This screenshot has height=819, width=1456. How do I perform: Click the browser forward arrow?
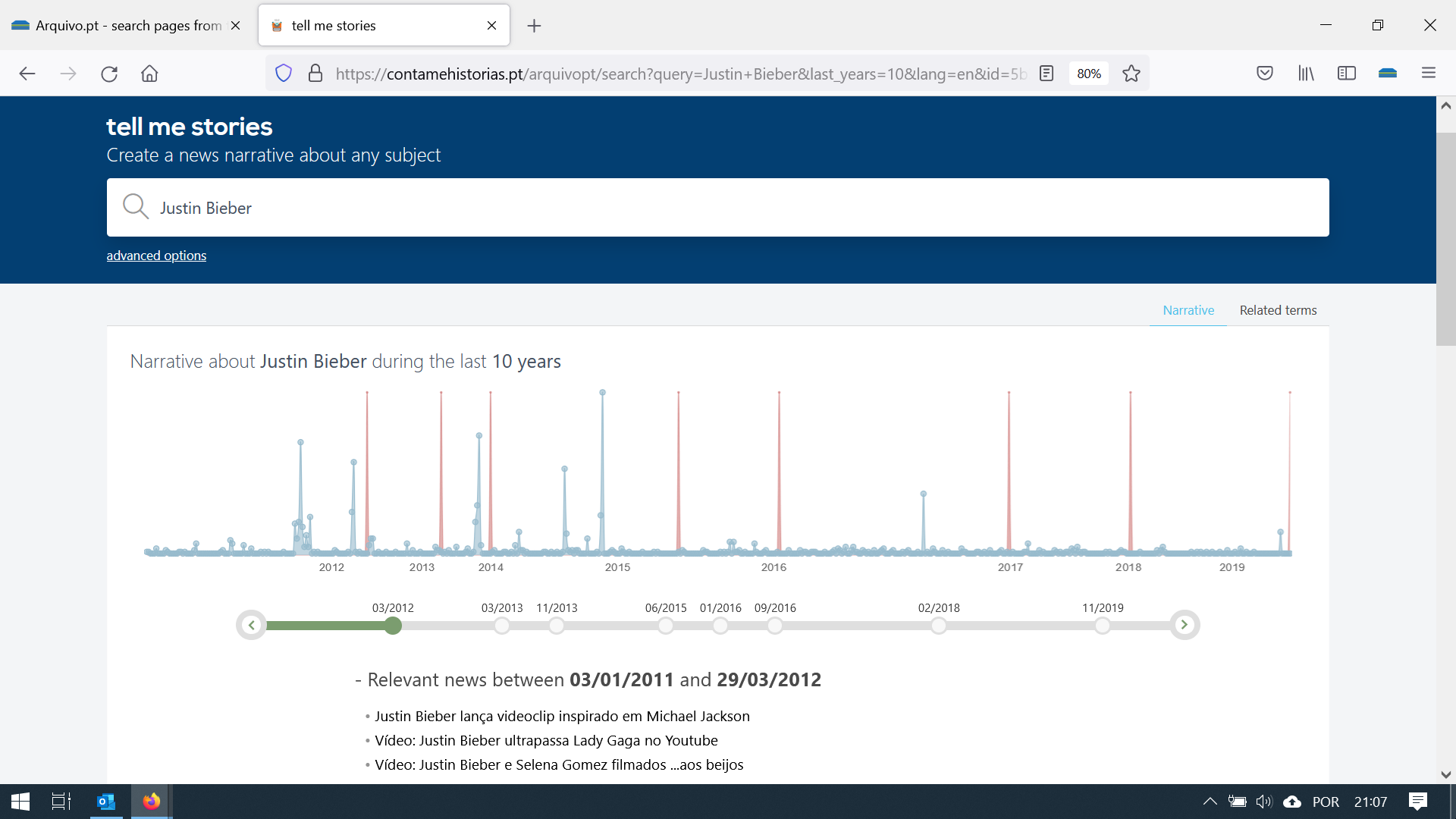68,74
